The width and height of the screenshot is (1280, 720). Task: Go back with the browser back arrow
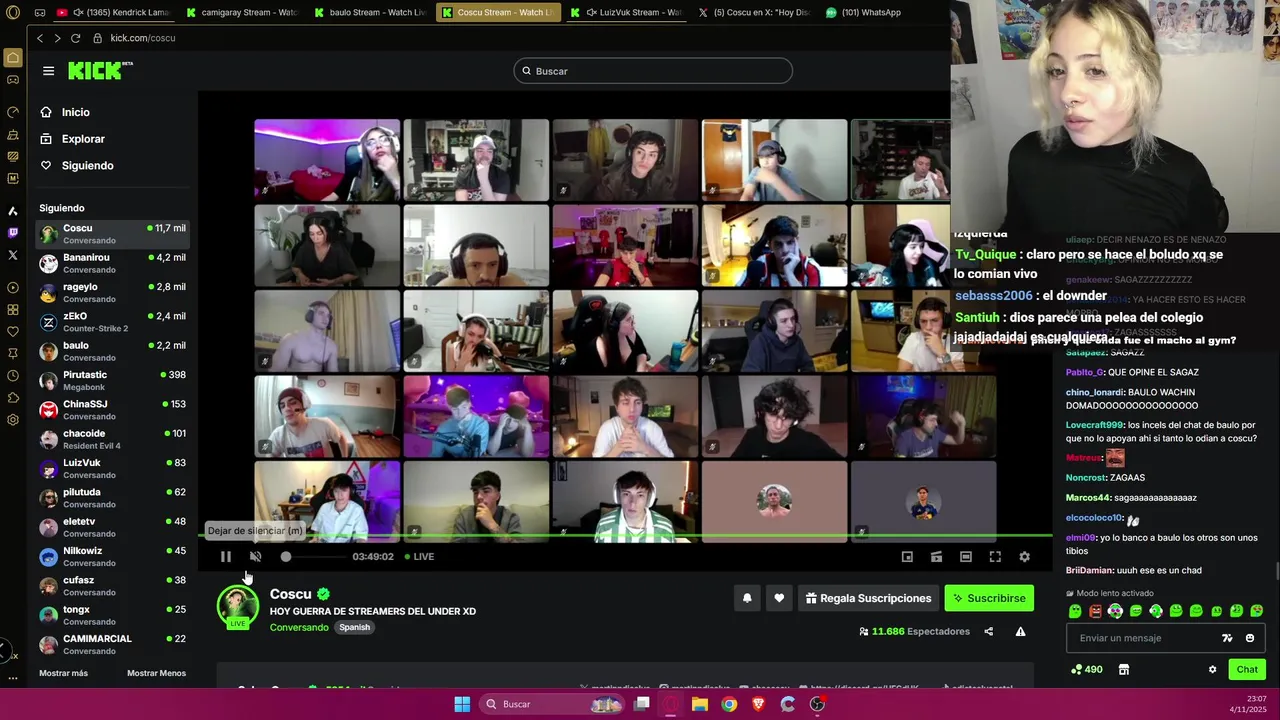[x=40, y=38]
